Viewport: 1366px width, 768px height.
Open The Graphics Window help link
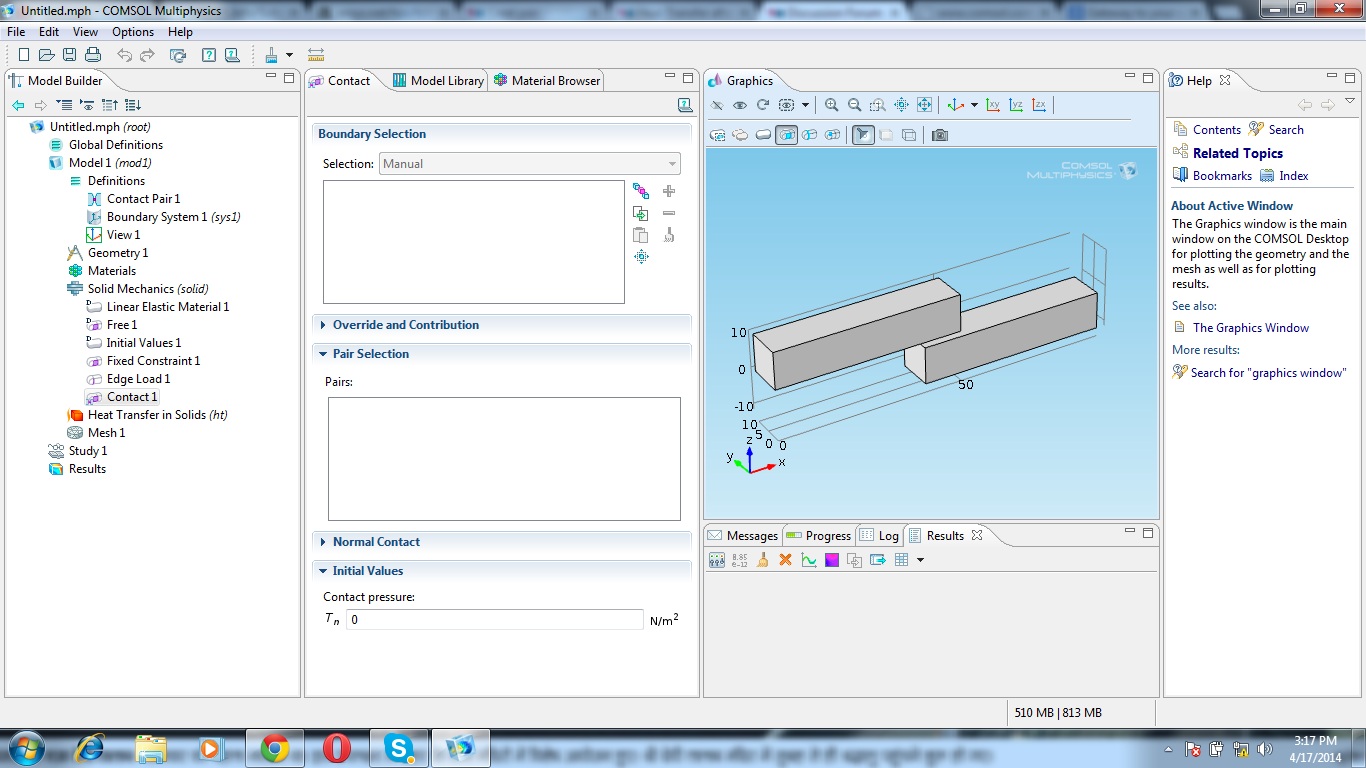pyautogui.click(x=1250, y=328)
